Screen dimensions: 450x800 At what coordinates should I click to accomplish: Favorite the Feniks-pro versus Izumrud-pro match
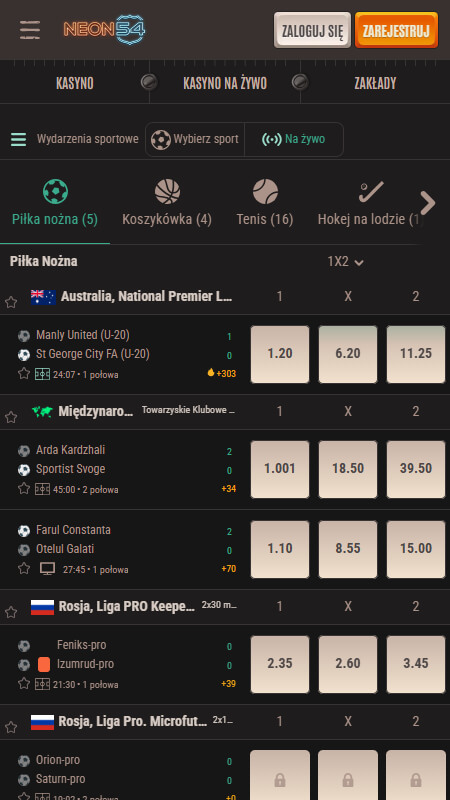pyautogui.click(x=24, y=684)
